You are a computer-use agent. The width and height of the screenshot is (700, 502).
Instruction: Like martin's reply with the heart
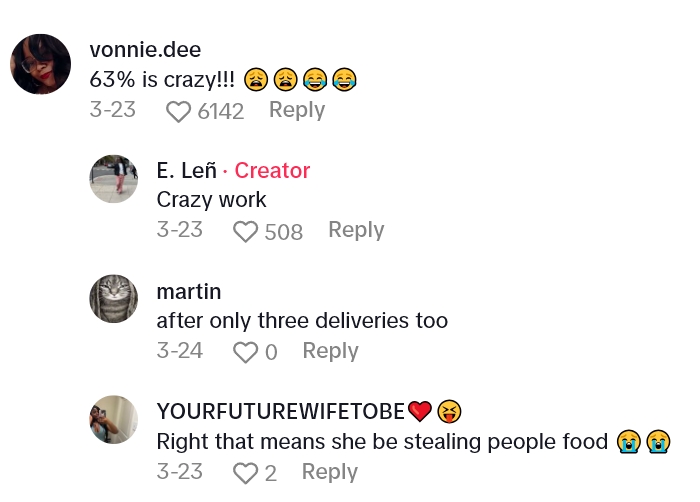click(x=245, y=352)
